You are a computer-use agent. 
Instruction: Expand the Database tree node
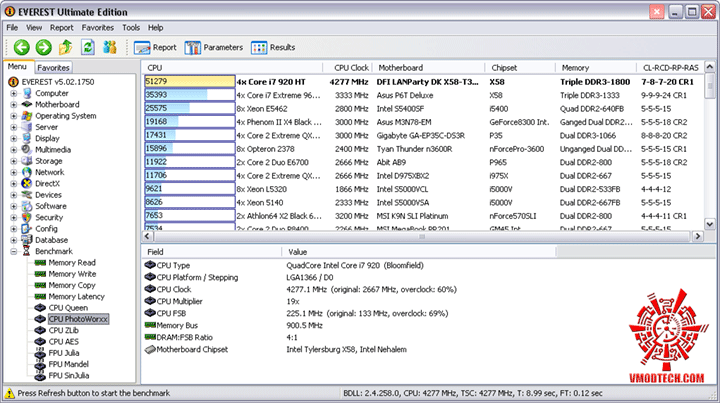(x=14, y=240)
